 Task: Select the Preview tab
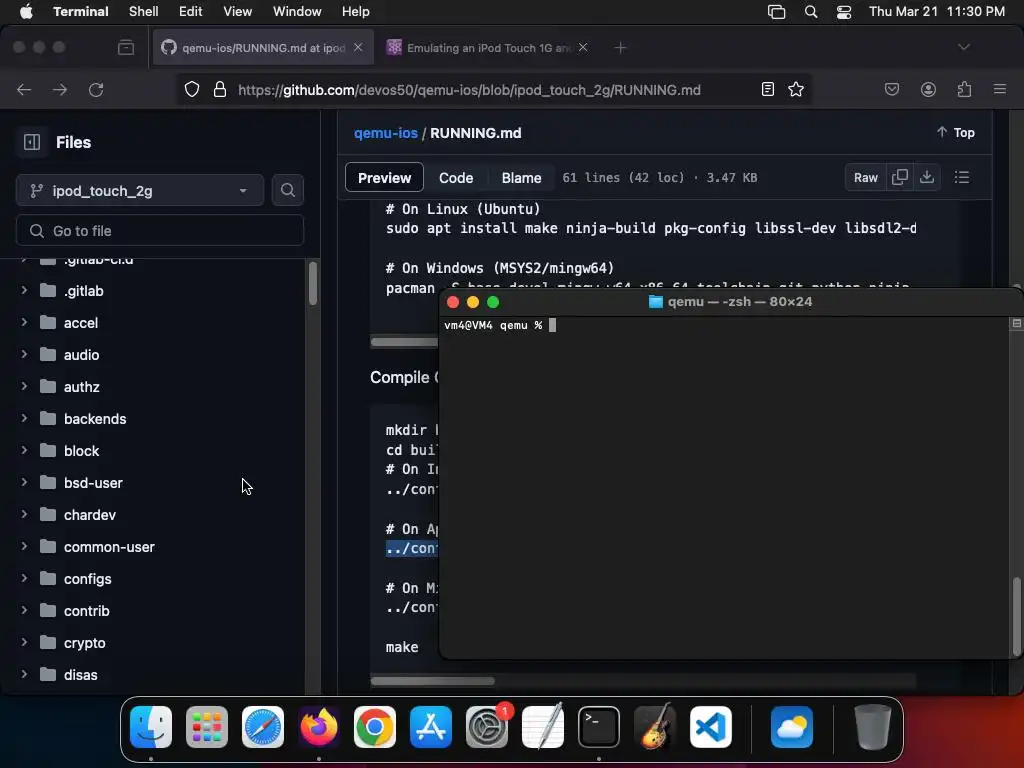click(384, 178)
